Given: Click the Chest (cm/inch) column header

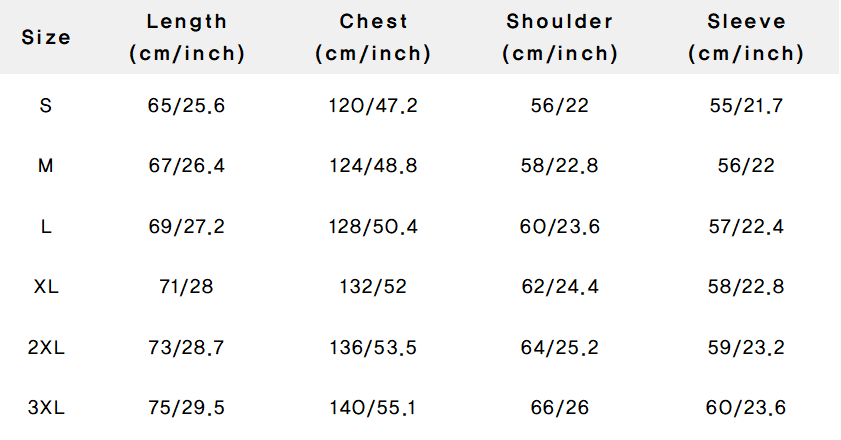Looking at the screenshot, I should coord(373,38).
